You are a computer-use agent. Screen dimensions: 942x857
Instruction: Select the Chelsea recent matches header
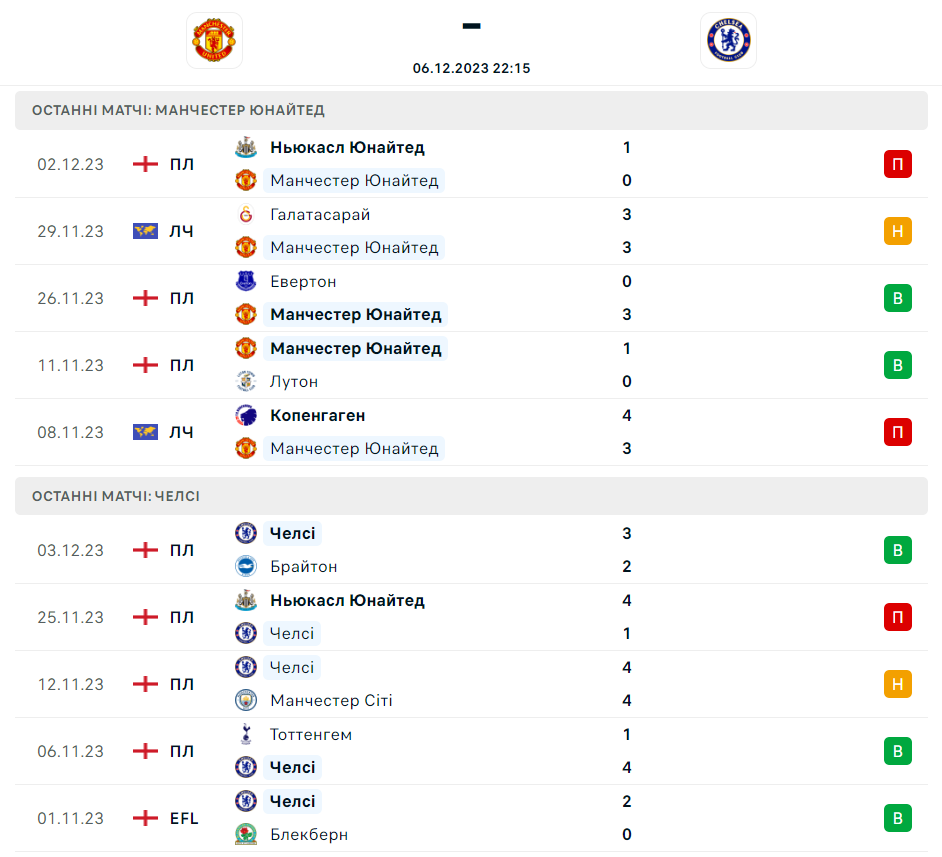[x=116, y=496]
